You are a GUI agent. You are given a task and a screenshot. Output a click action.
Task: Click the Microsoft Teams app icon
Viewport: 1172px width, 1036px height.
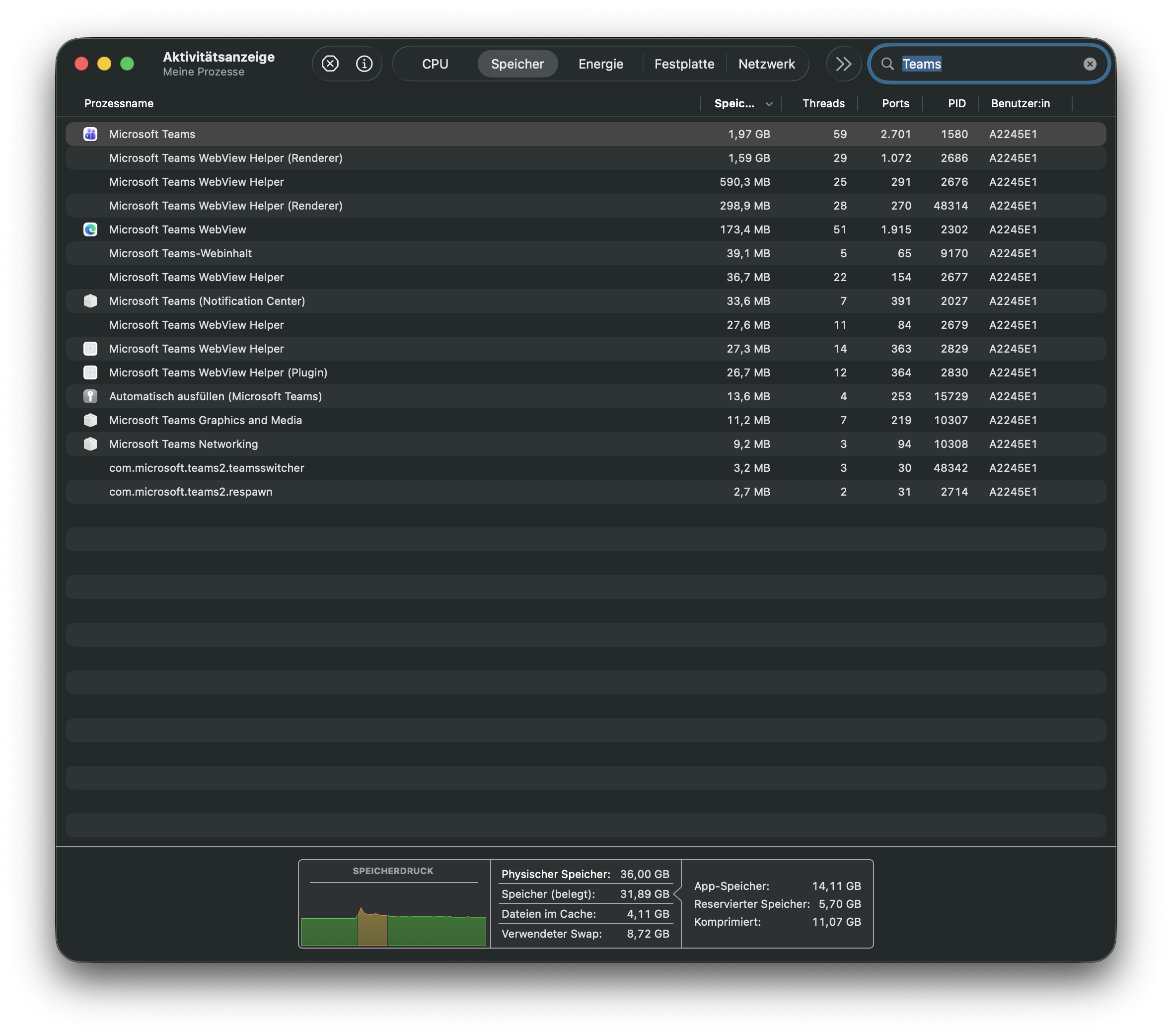tap(90, 134)
